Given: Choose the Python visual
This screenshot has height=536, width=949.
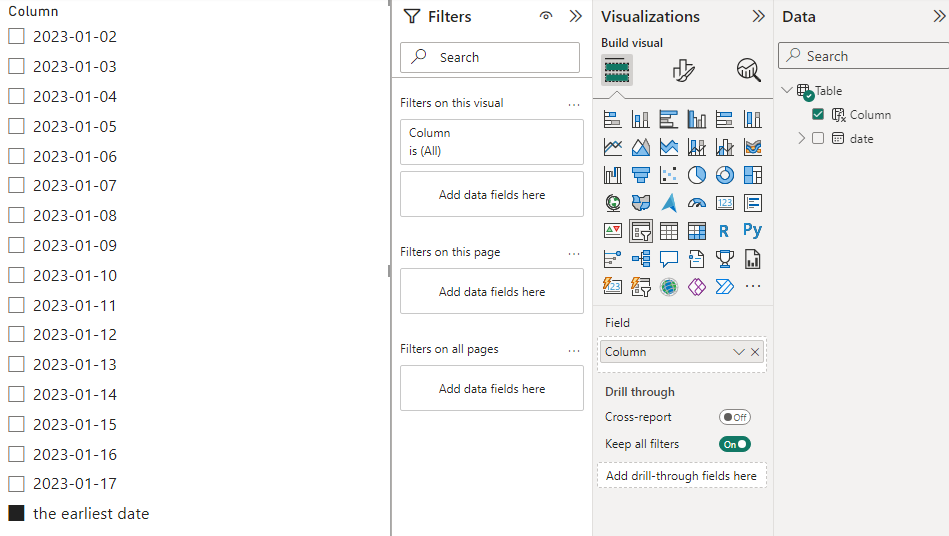Looking at the screenshot, I should [753, 230].
